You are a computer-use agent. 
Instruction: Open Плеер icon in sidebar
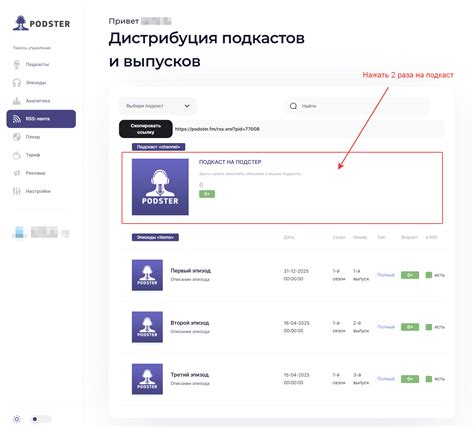point(17,137)
